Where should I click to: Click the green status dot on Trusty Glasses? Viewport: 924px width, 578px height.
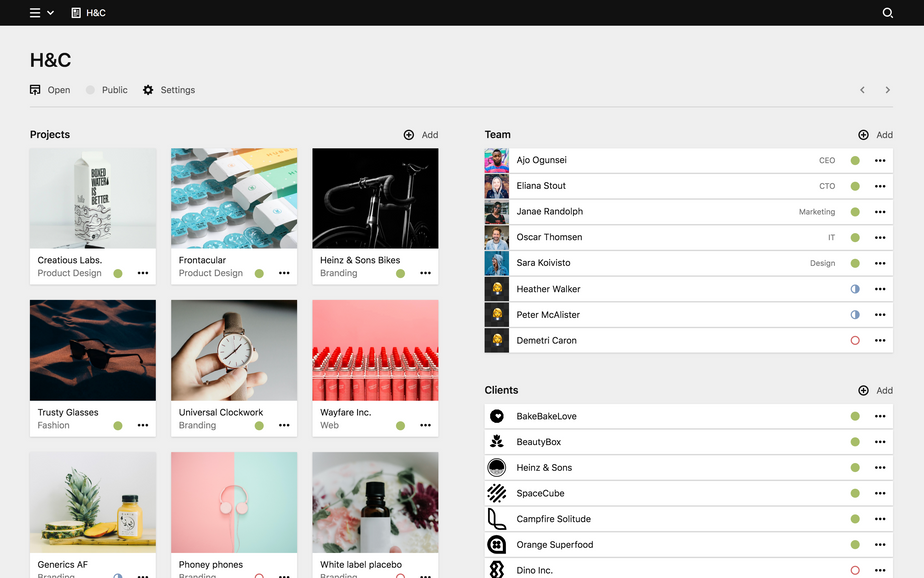[118, 426]
